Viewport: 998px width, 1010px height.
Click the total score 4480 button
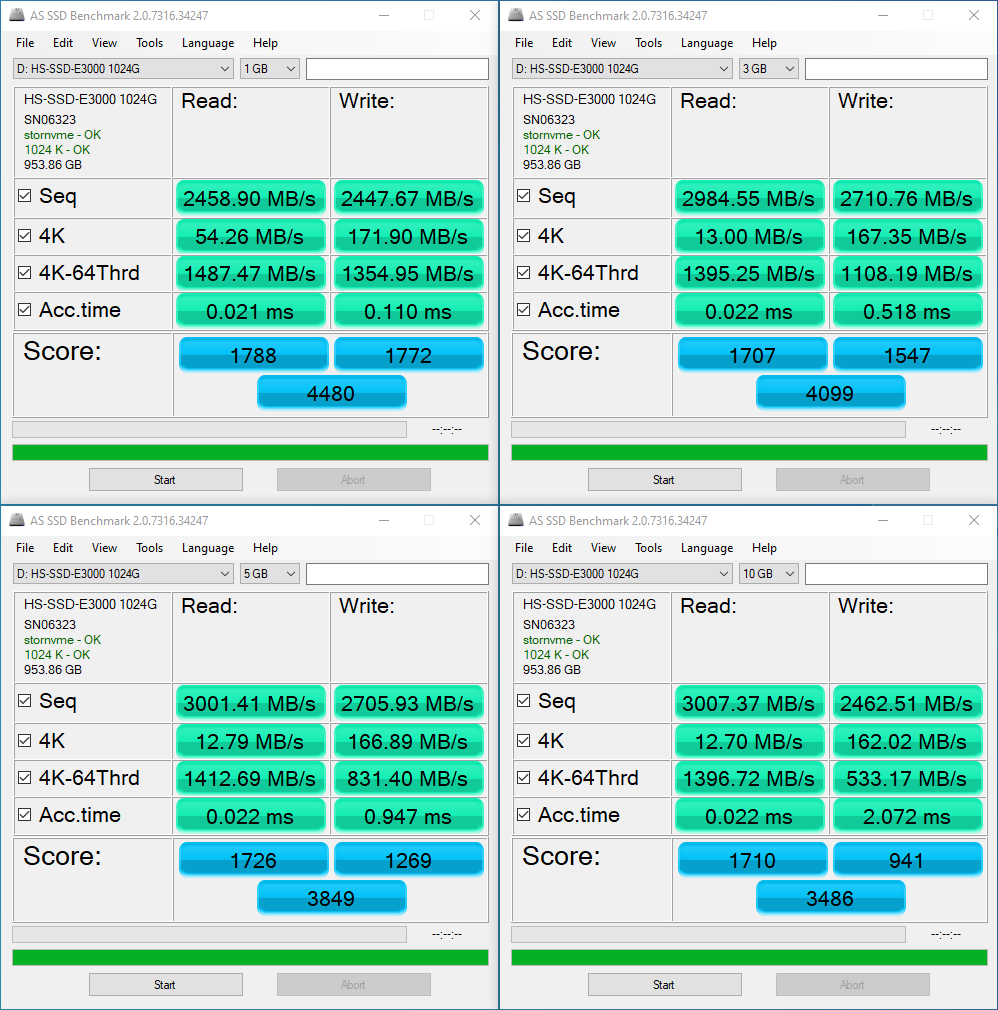point(331,393)
